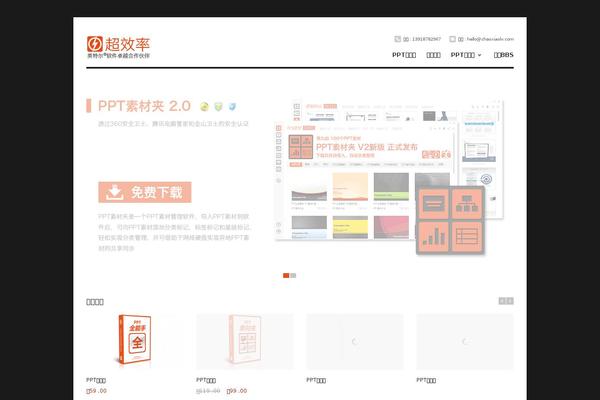Open the fourth product's PPT title link
600x400 pixels.
[426, 380]
